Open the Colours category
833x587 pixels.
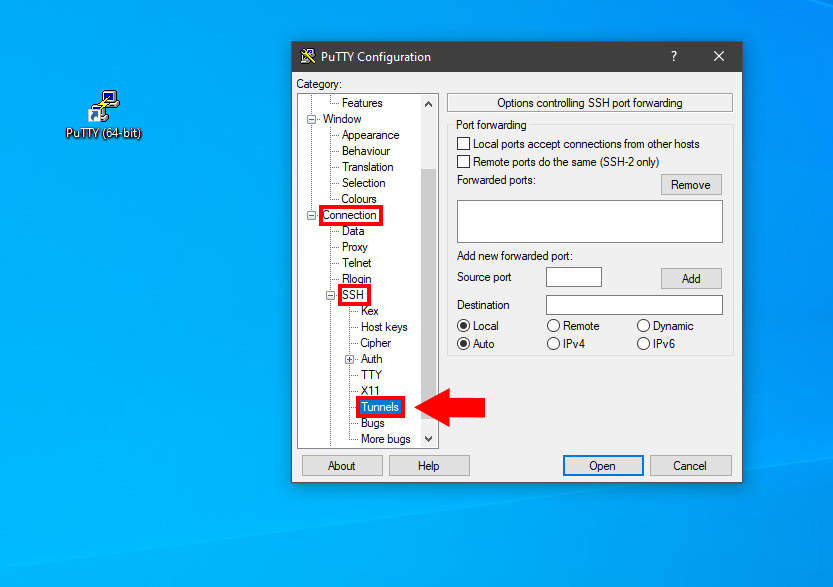tap(359, 199)
